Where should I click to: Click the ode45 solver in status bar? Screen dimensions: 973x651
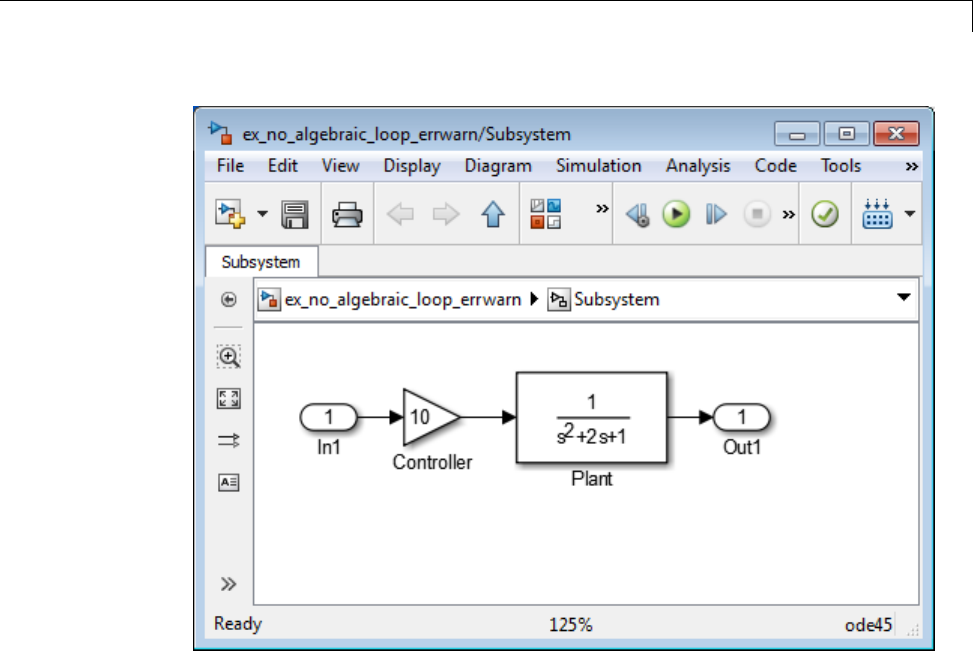(869, 625)
